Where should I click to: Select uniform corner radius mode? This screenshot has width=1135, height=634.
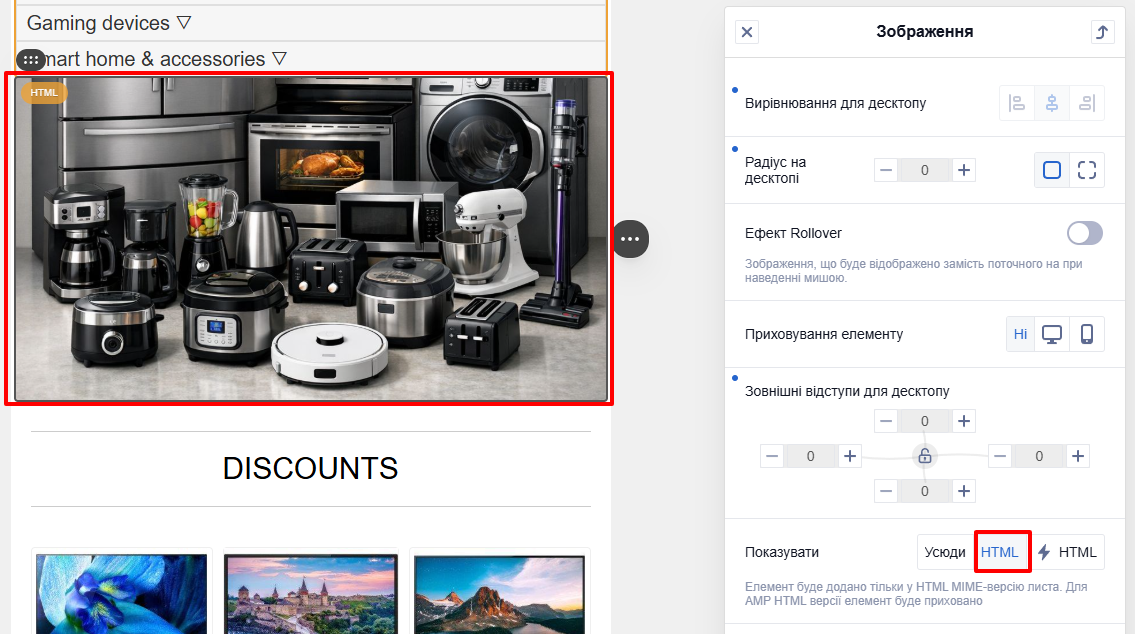pos(1052,170)
